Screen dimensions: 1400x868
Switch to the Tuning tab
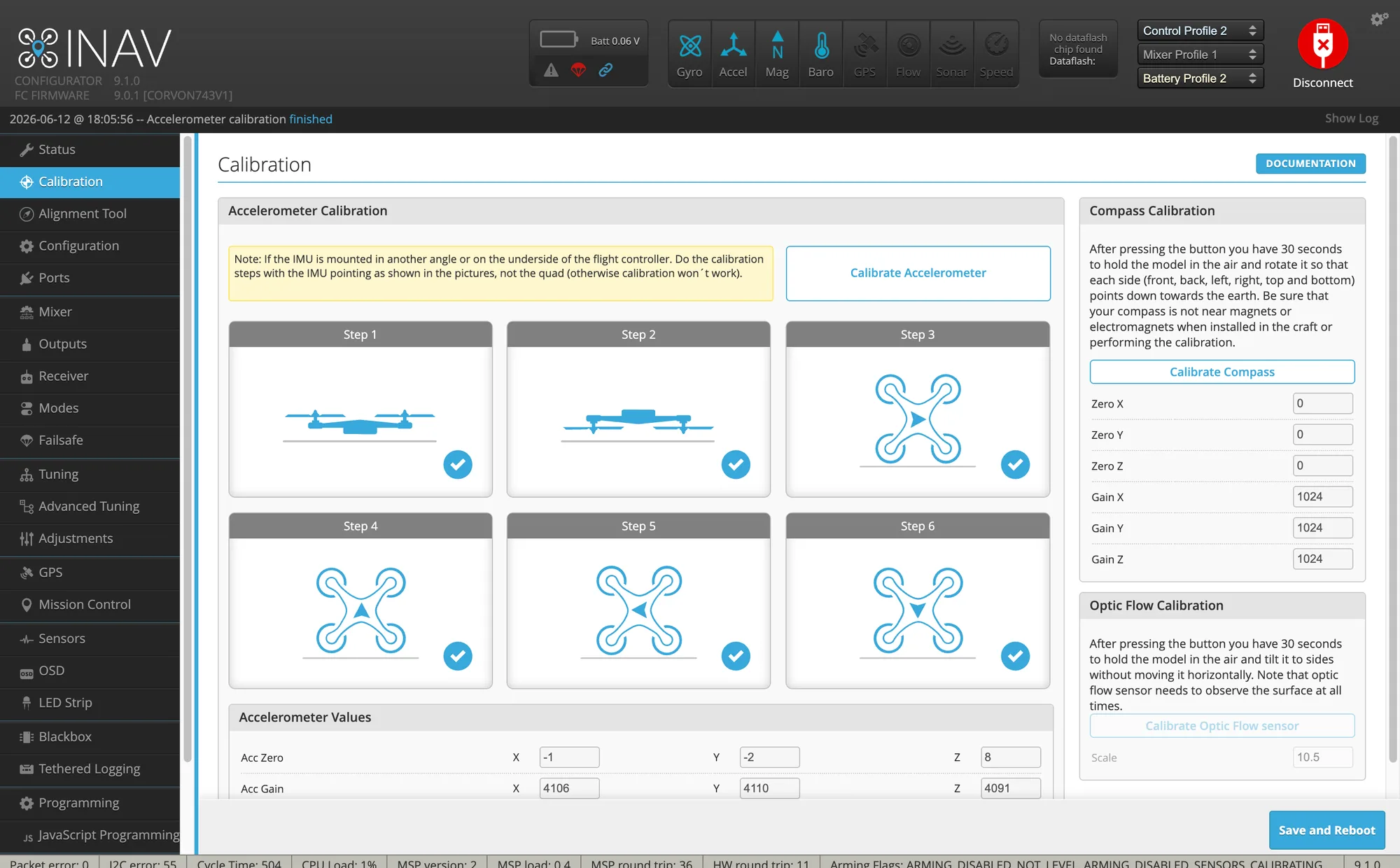[90, 474]
